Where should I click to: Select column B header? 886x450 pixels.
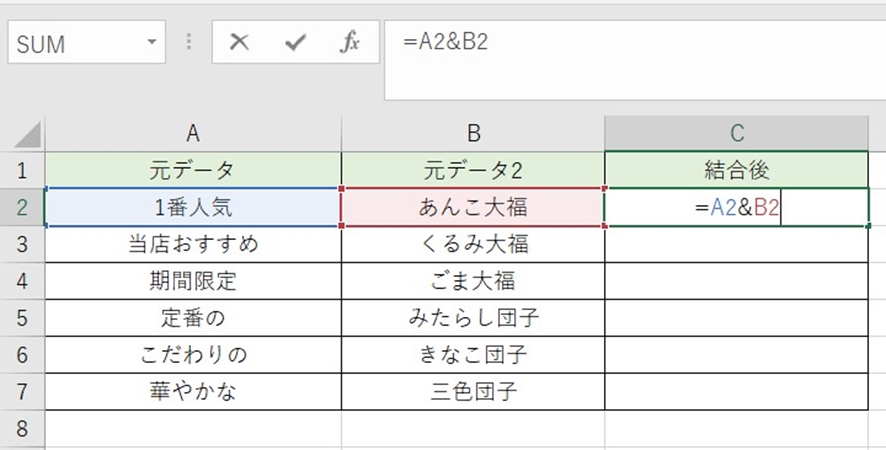click(473, 134)
